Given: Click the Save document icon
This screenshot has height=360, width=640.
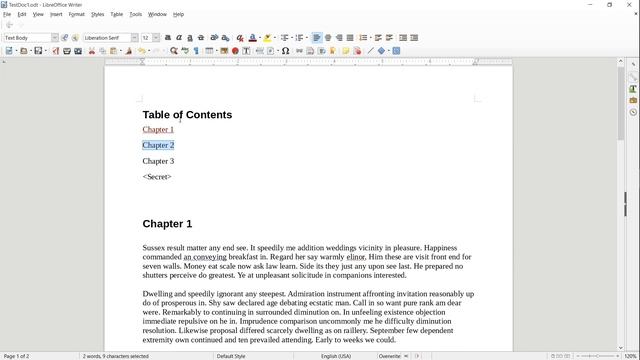Looking at the screenshot, I should point(38,51).
